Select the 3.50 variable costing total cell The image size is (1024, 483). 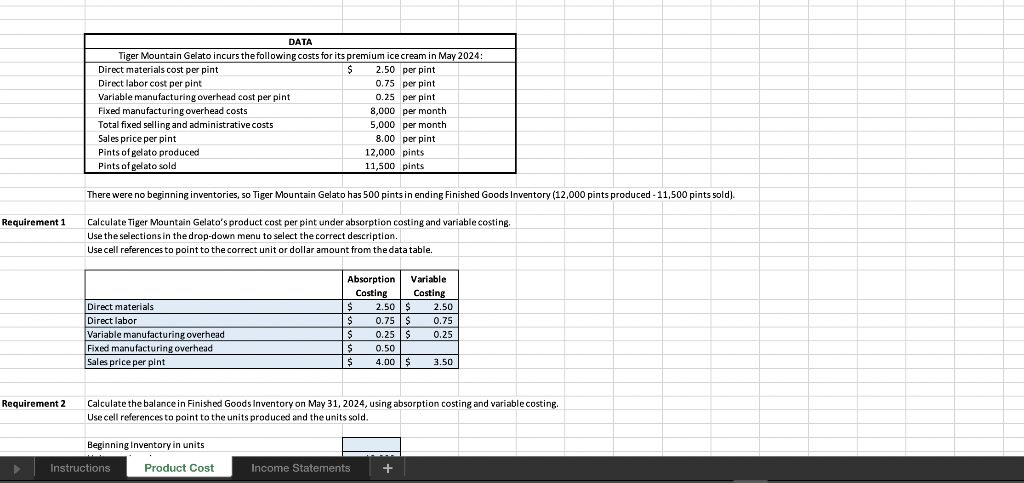point(429,362)
